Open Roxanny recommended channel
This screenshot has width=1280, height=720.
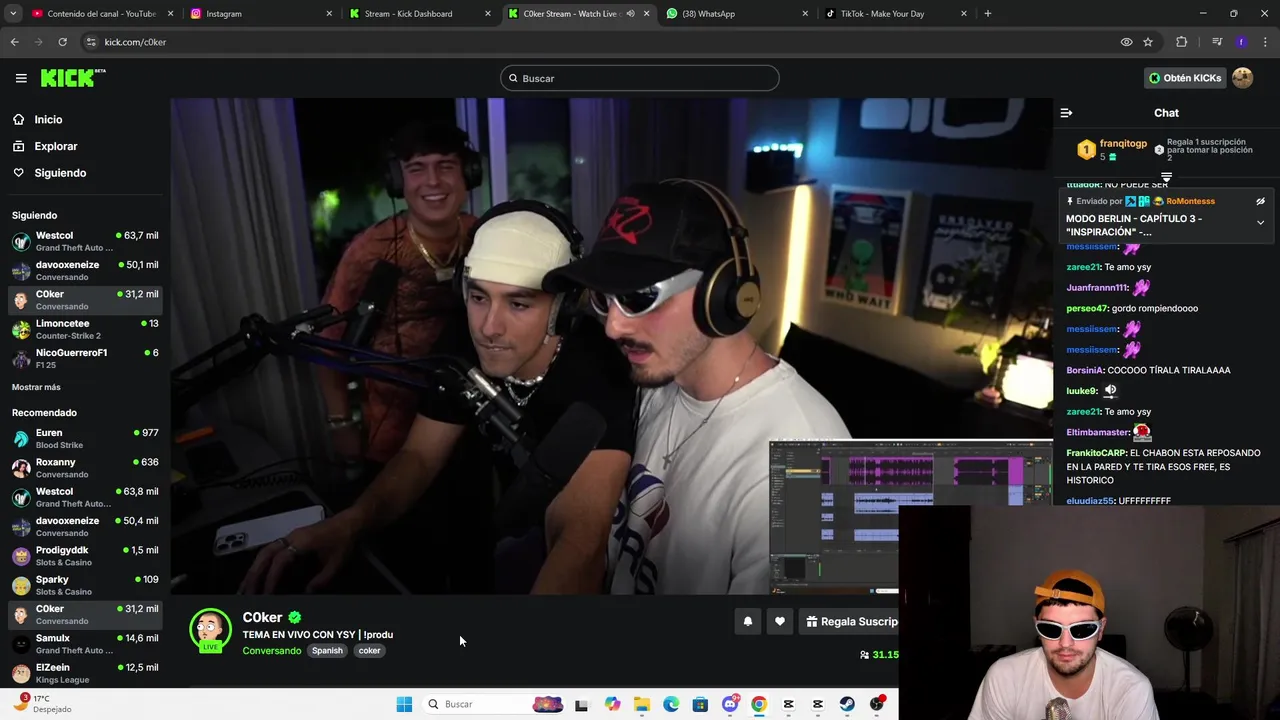(85, 467)
